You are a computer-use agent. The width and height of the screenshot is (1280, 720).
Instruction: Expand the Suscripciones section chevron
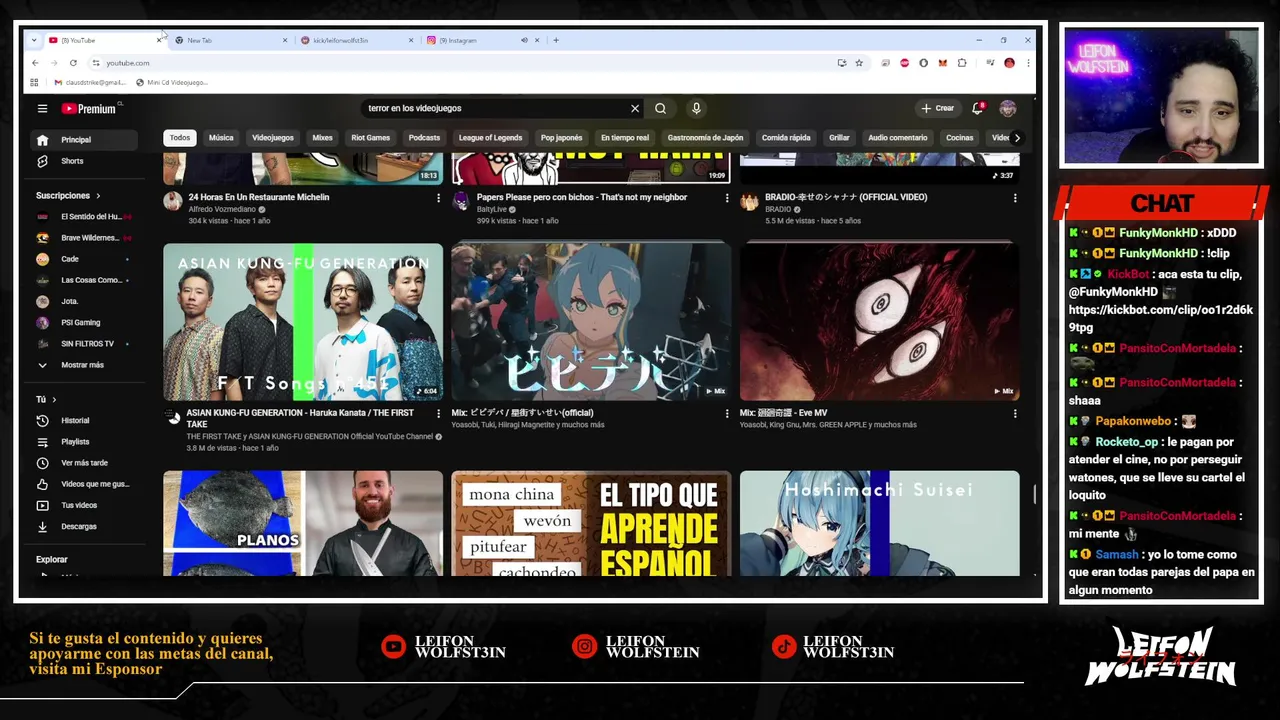(98, 196)
